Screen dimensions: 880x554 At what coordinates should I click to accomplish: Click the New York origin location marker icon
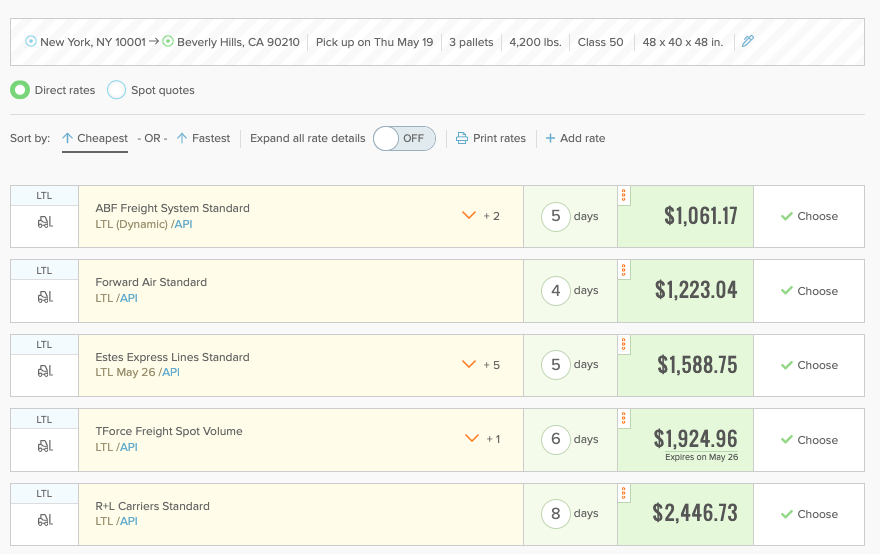[31, 41]
